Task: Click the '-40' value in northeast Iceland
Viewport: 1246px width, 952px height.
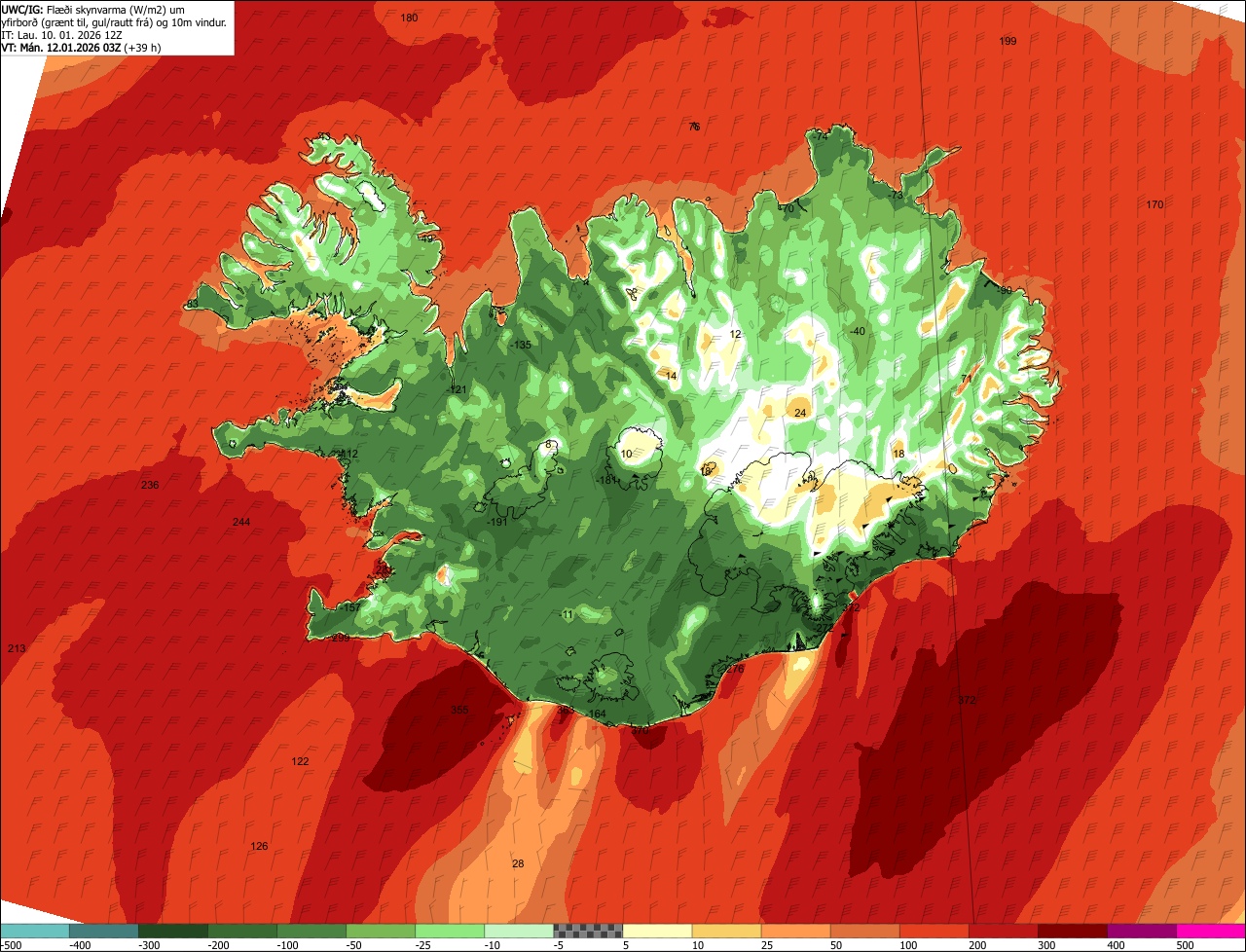Action: pyautogui.click(x=857, y=332)
